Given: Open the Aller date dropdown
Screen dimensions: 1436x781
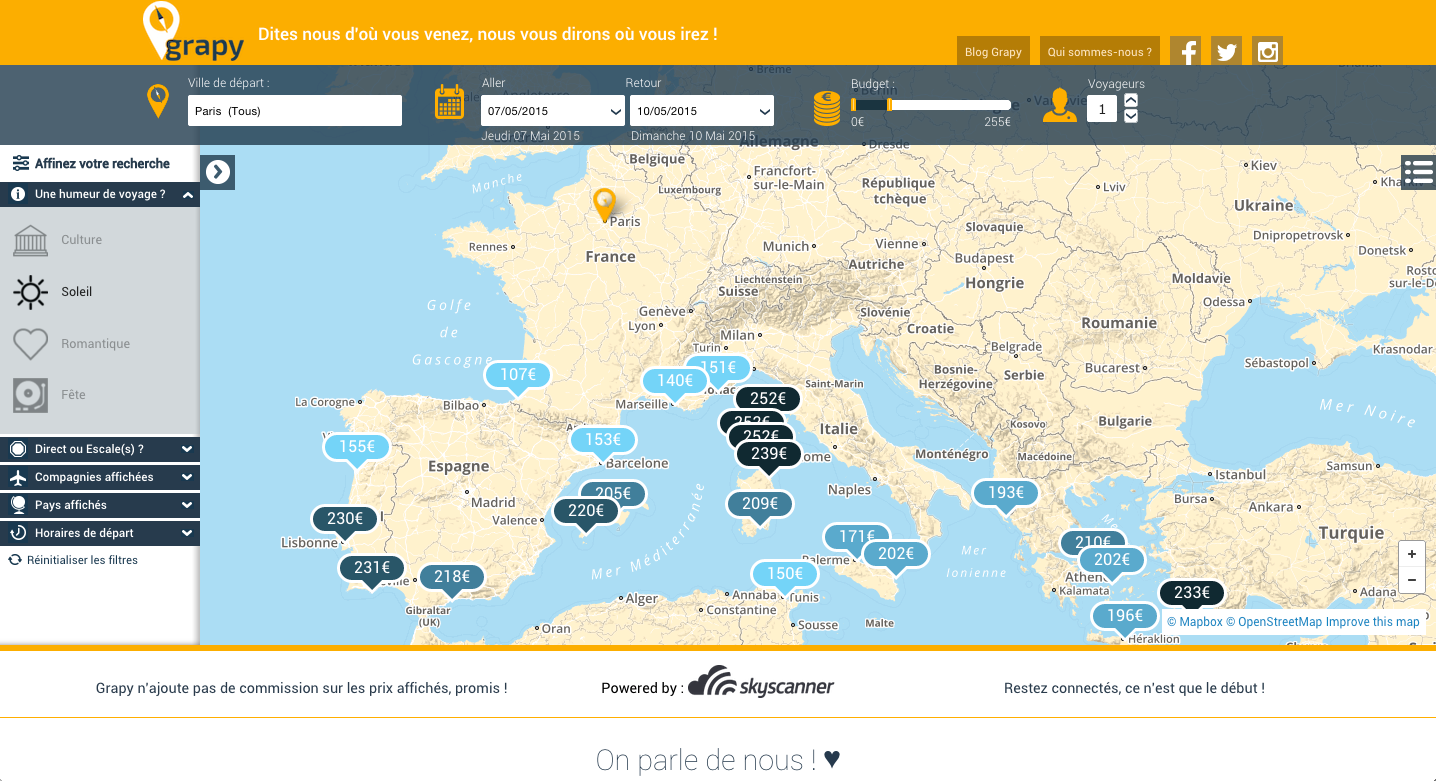Looking at the screenshot, I should click(553, 111).
